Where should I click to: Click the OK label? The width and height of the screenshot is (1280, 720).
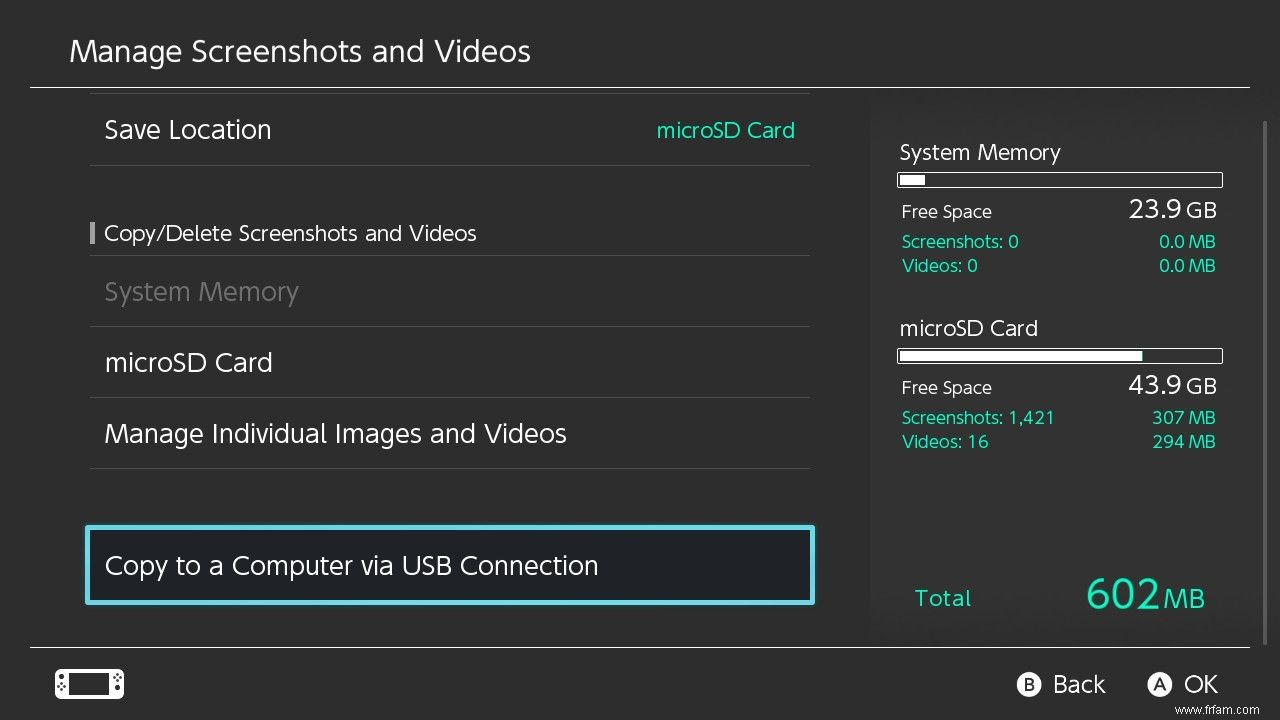[1201, 685]
